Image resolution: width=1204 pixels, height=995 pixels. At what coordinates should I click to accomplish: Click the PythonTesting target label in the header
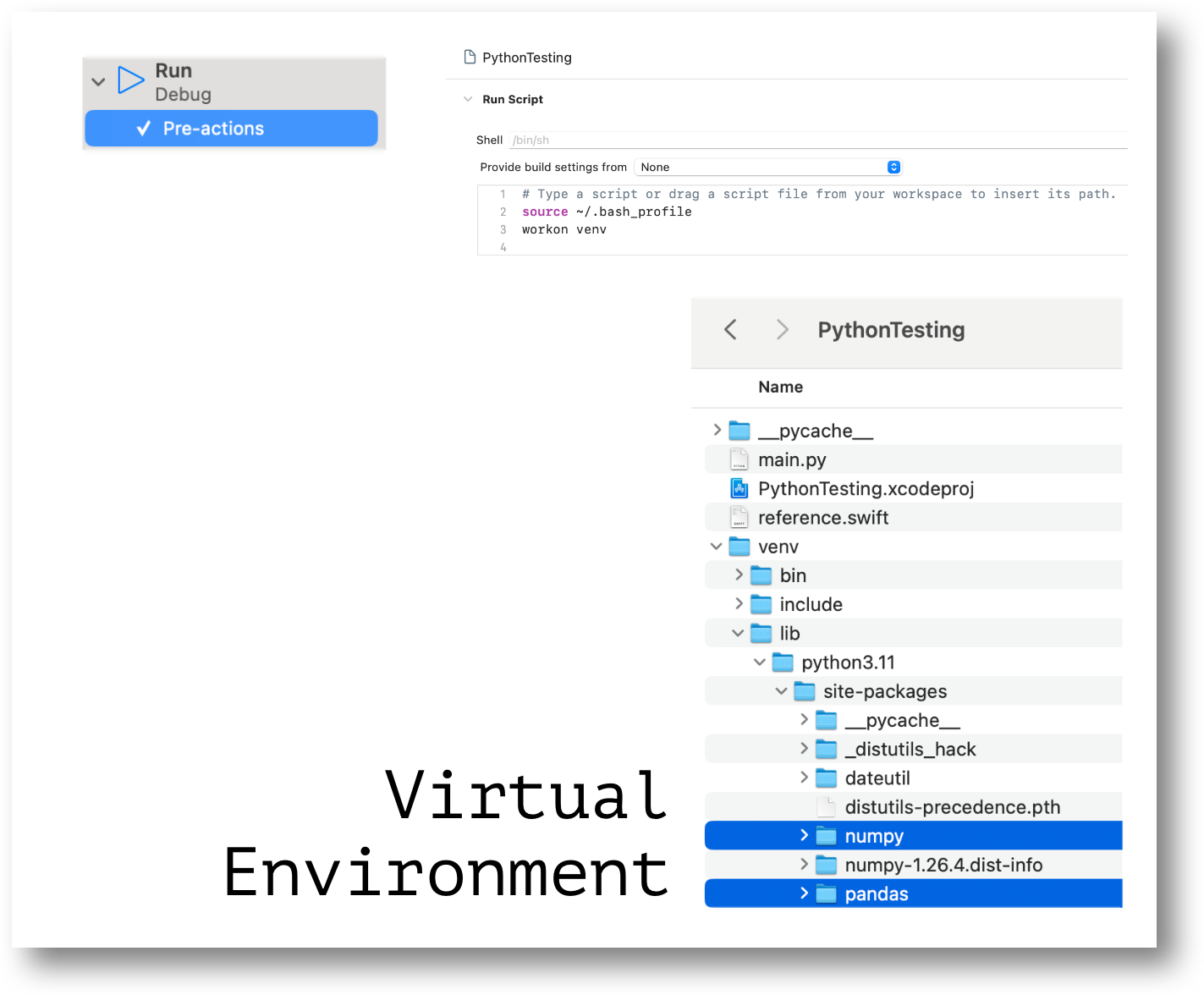[x=527, y=58]
